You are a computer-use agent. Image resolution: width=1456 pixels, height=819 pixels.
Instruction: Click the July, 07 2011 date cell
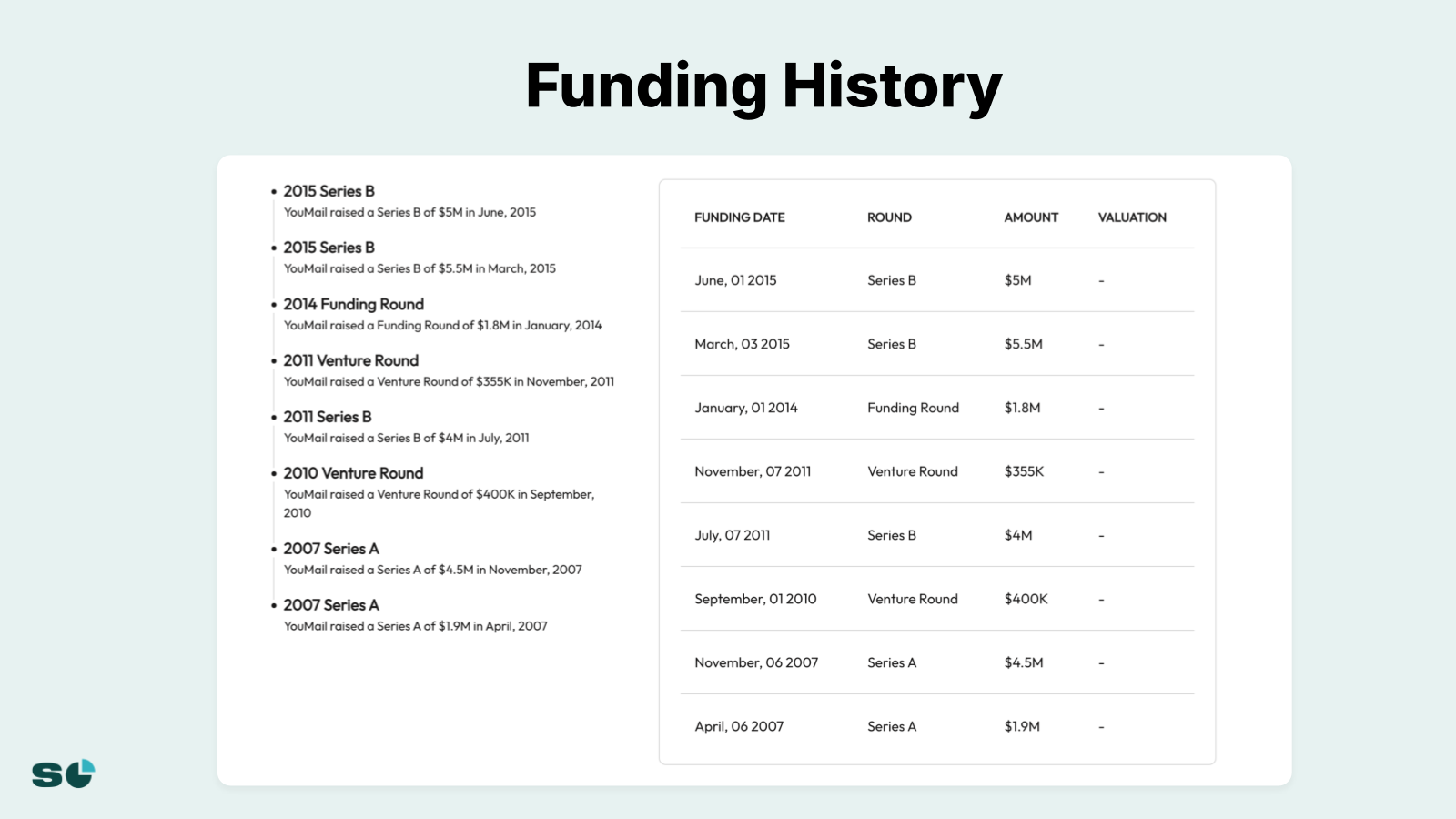[732, 535]
